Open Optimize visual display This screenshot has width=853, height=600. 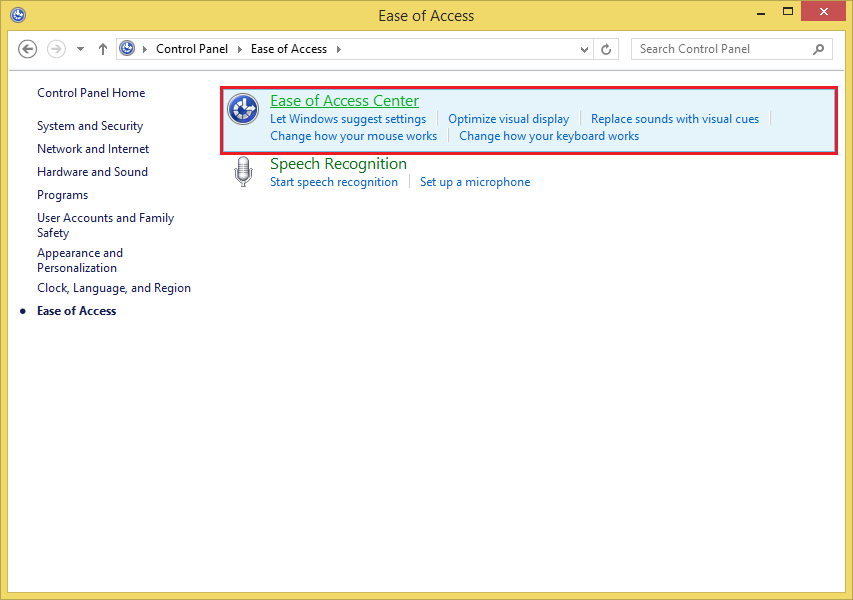pos(509,119)
